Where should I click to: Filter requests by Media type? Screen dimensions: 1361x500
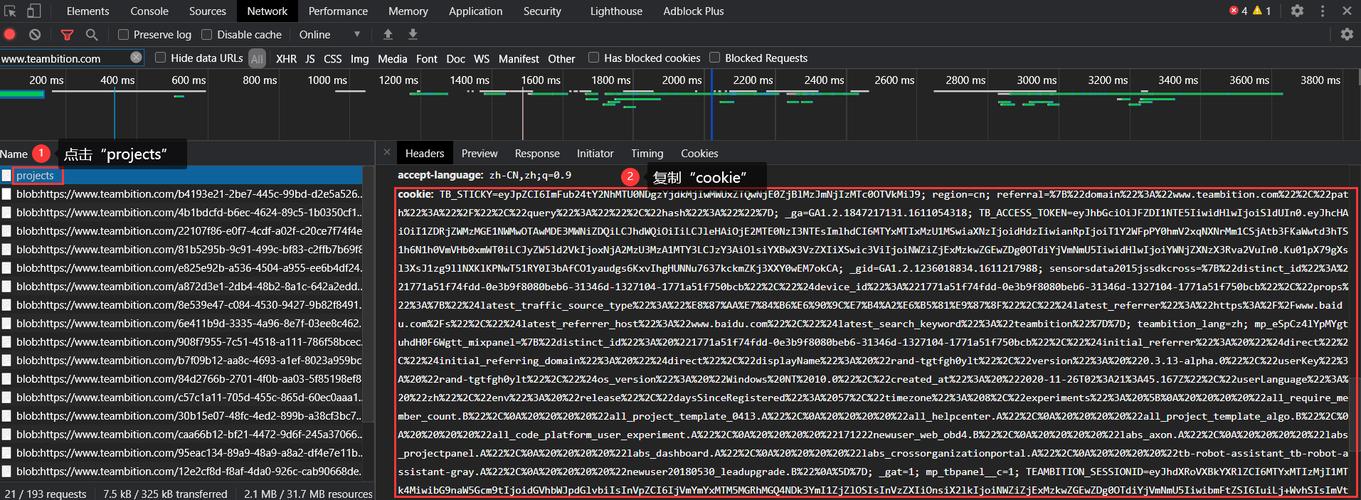pyautogui.click(x=392, y=59)
